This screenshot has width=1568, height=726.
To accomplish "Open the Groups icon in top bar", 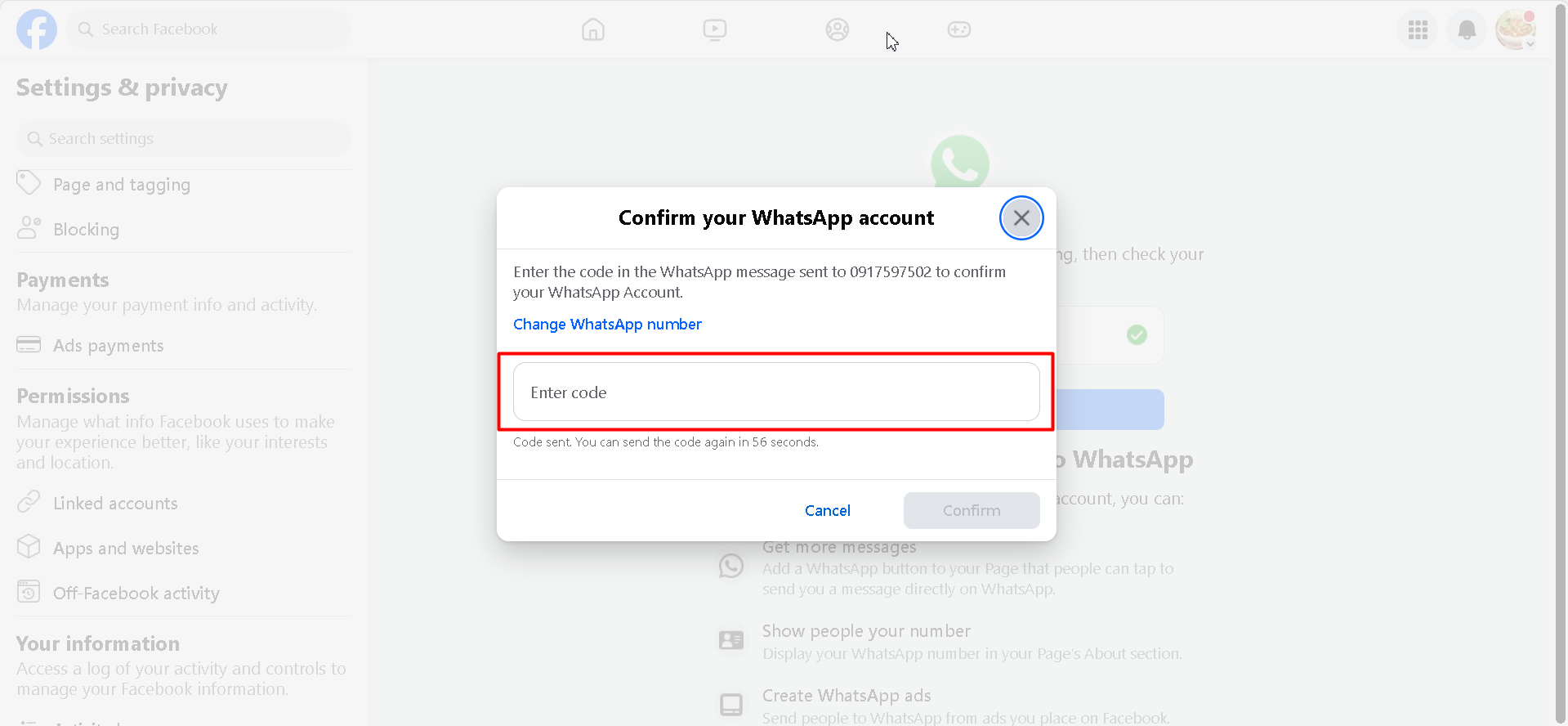I will tap(838, 30).
